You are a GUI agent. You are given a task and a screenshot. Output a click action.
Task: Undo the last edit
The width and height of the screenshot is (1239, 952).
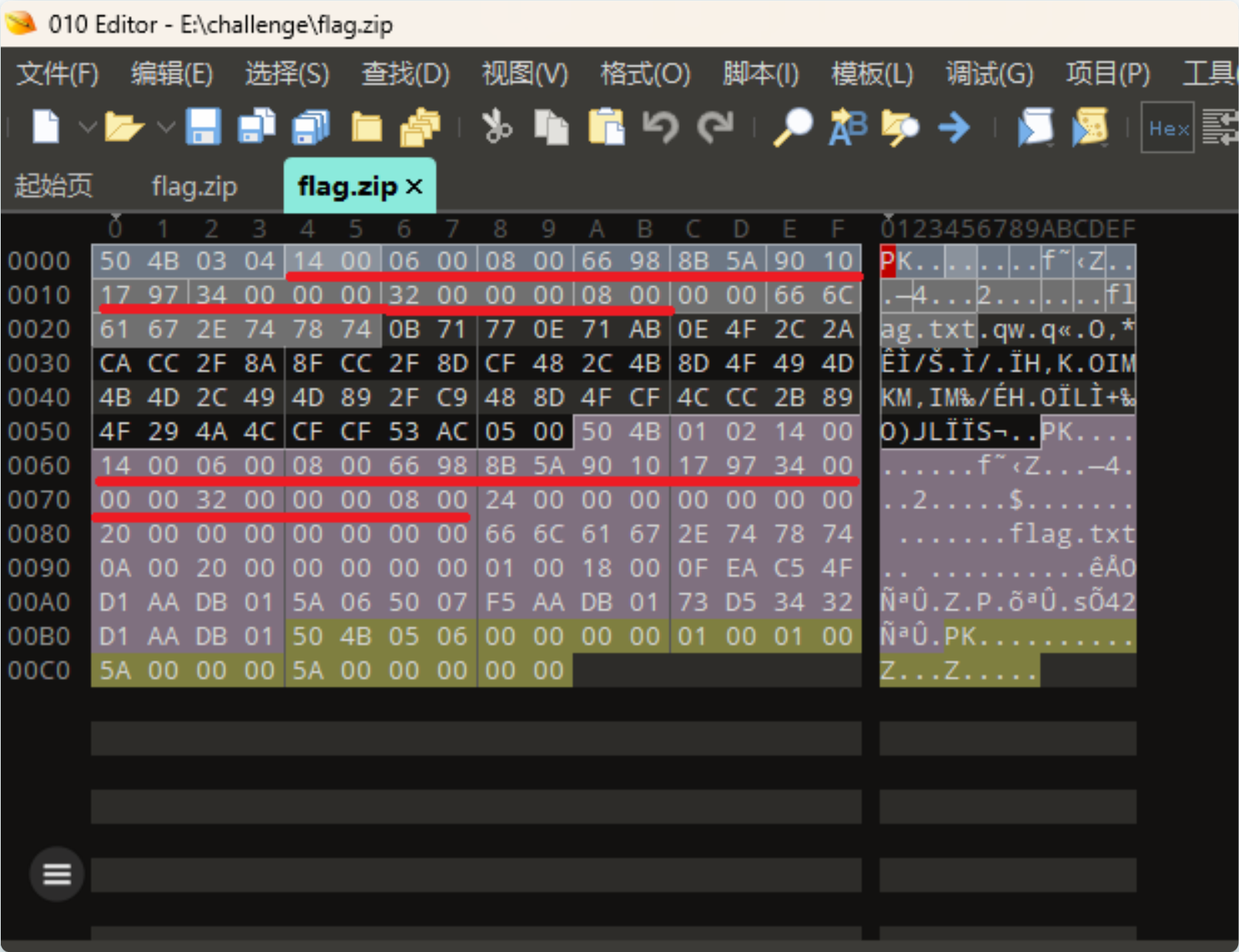660,127
